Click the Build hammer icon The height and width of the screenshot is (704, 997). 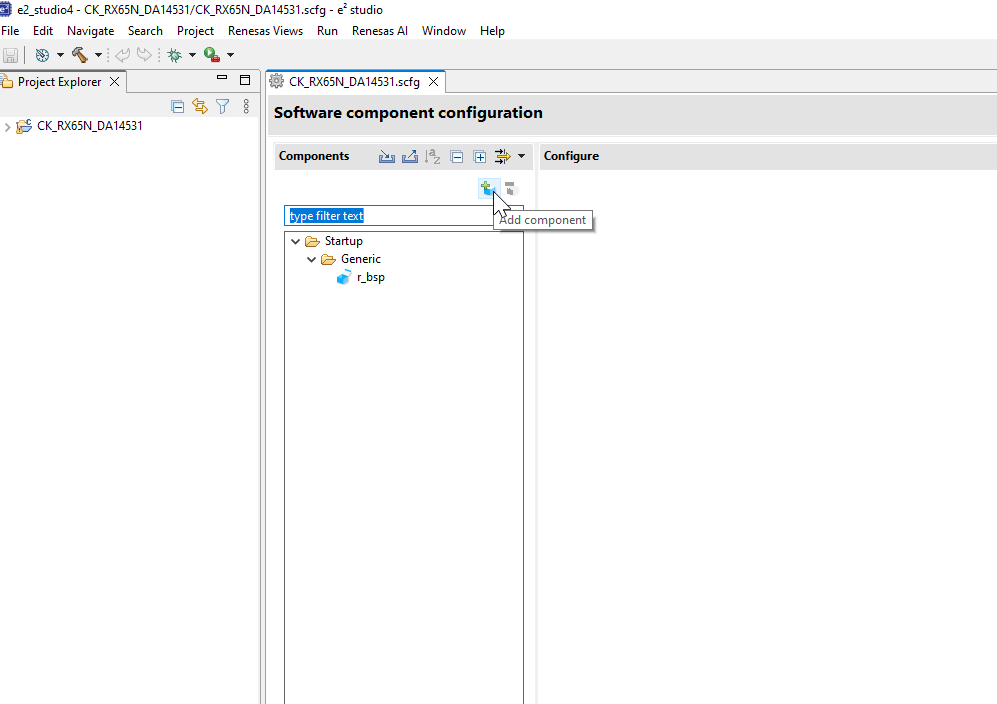tap(79, 55)
